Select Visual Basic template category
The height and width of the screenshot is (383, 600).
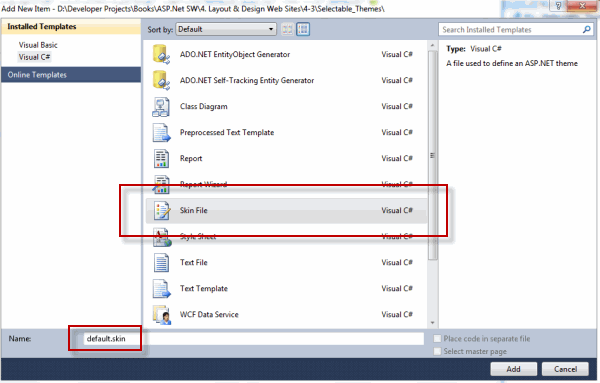tap(38, 45)
